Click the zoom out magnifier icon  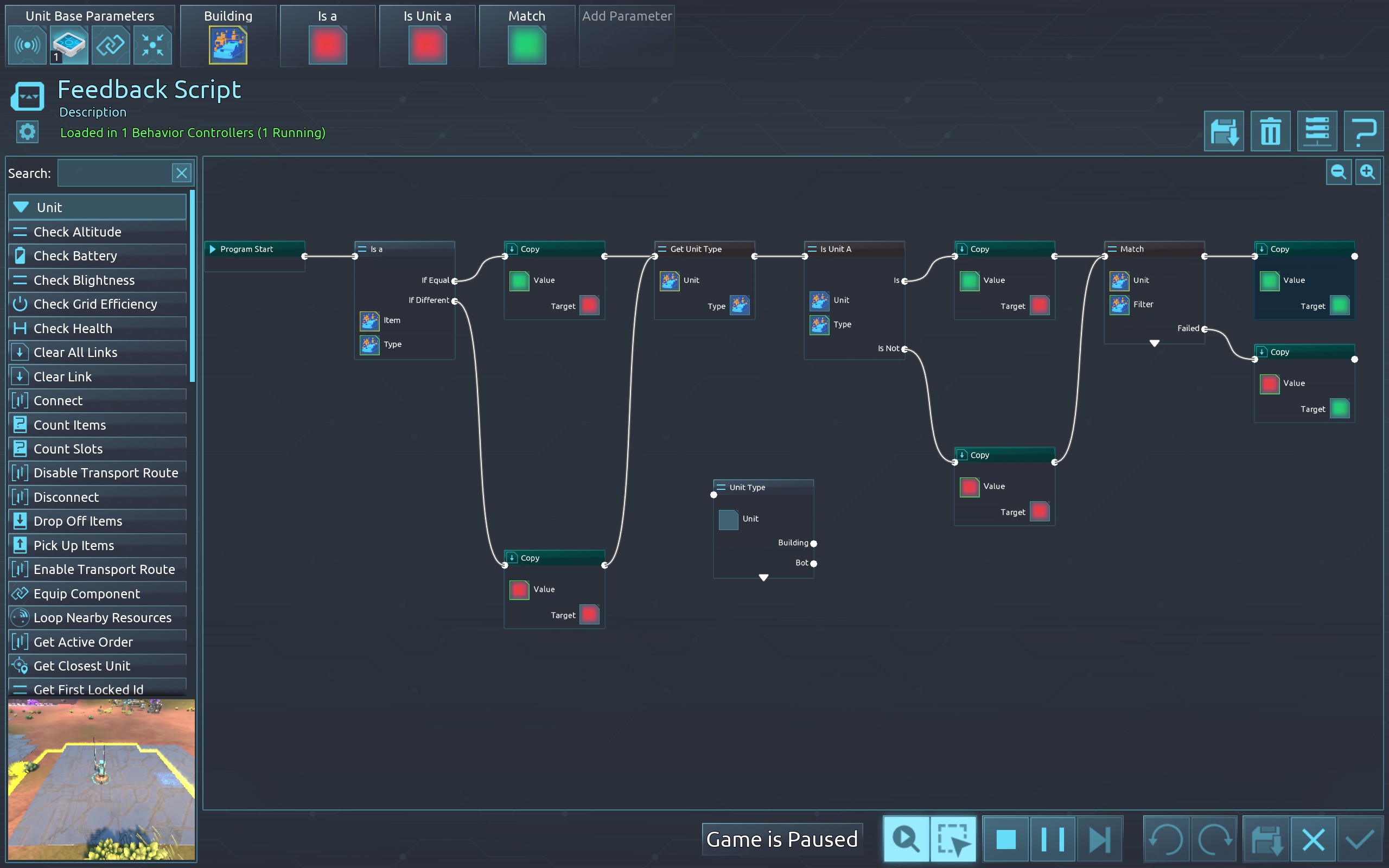(x=1339, y=172)
